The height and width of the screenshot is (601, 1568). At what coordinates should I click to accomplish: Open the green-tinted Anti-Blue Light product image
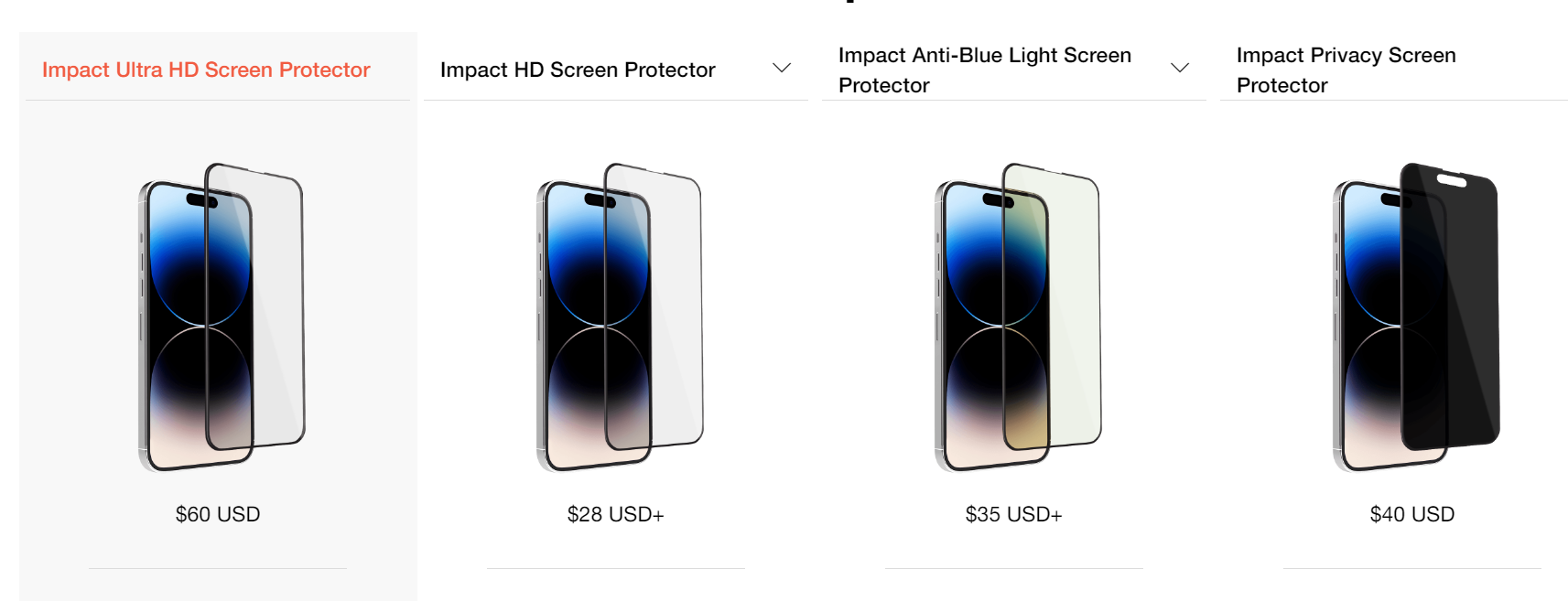[1017, 317]
